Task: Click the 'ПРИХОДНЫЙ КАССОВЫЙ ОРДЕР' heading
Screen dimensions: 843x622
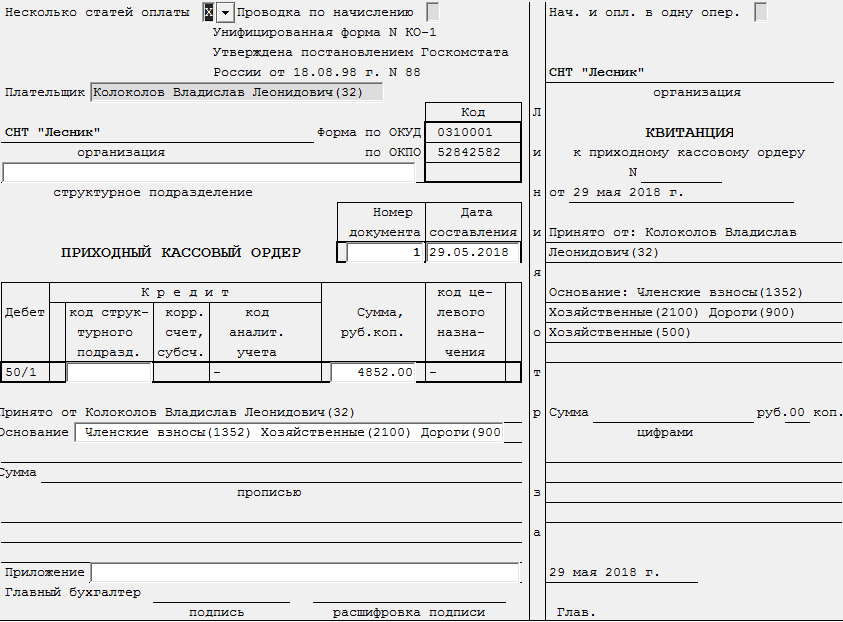Action: pyautogui.click(x=181, y=253)
